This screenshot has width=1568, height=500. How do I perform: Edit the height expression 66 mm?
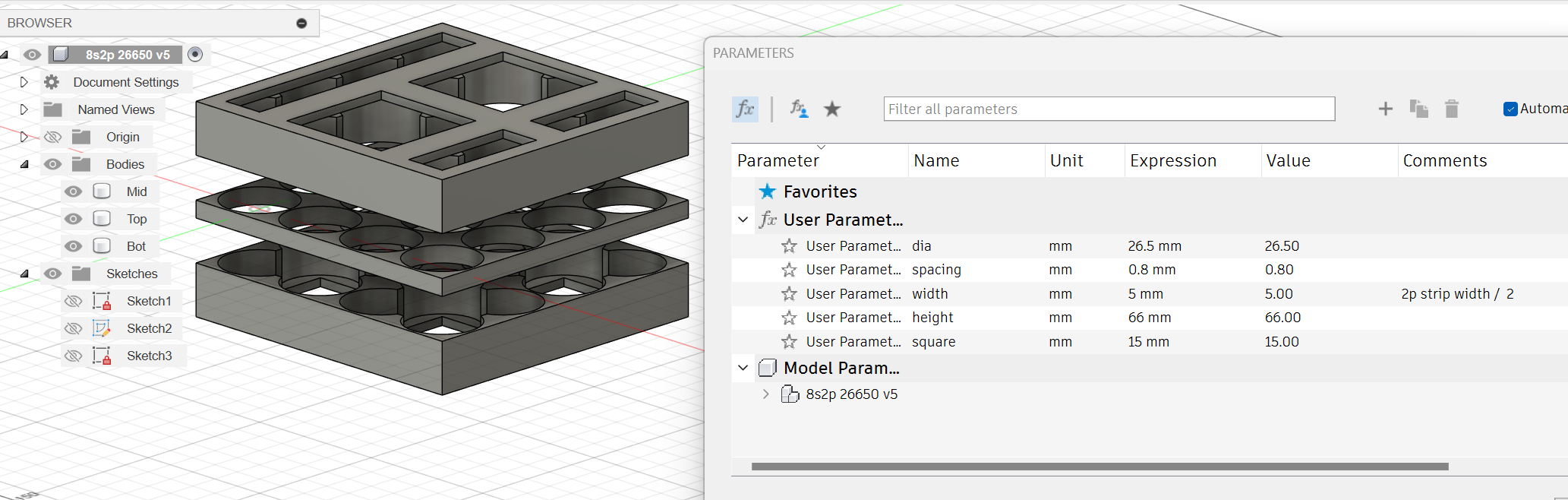[1150, 318]
